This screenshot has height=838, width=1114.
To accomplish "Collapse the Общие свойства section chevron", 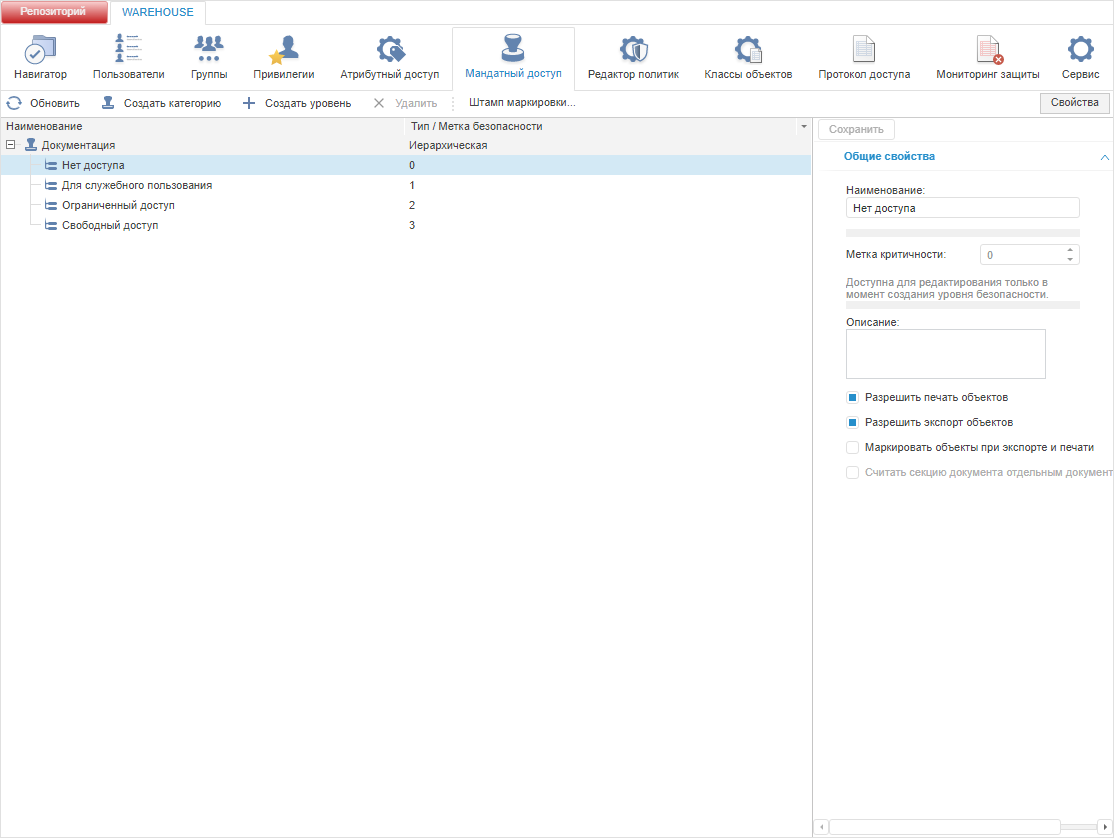I will pos(1104,157).
